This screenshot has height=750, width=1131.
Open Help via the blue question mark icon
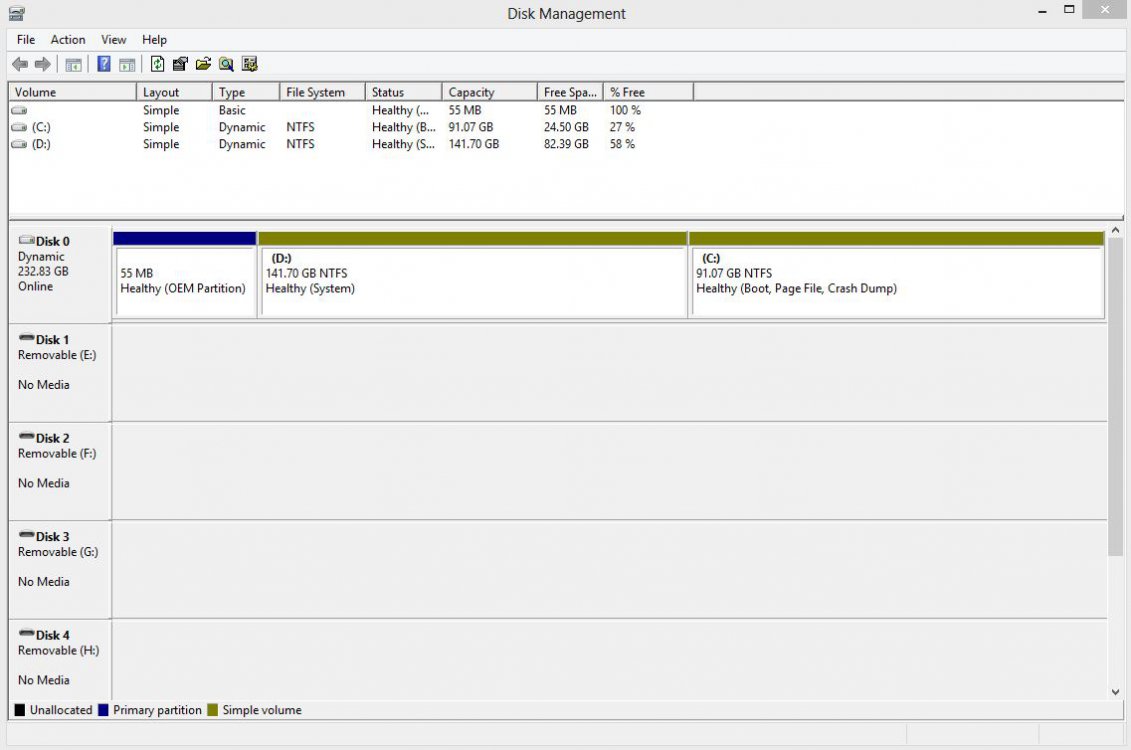point(104,63)
